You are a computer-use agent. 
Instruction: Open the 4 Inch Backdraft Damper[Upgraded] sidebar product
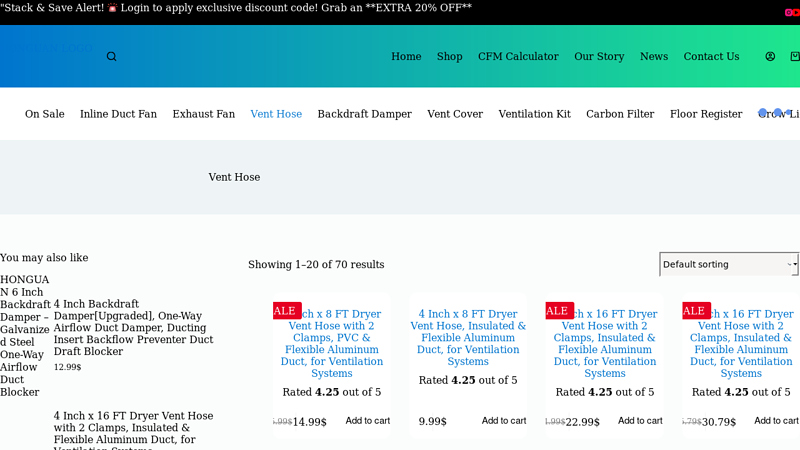[x=133, y=327]
